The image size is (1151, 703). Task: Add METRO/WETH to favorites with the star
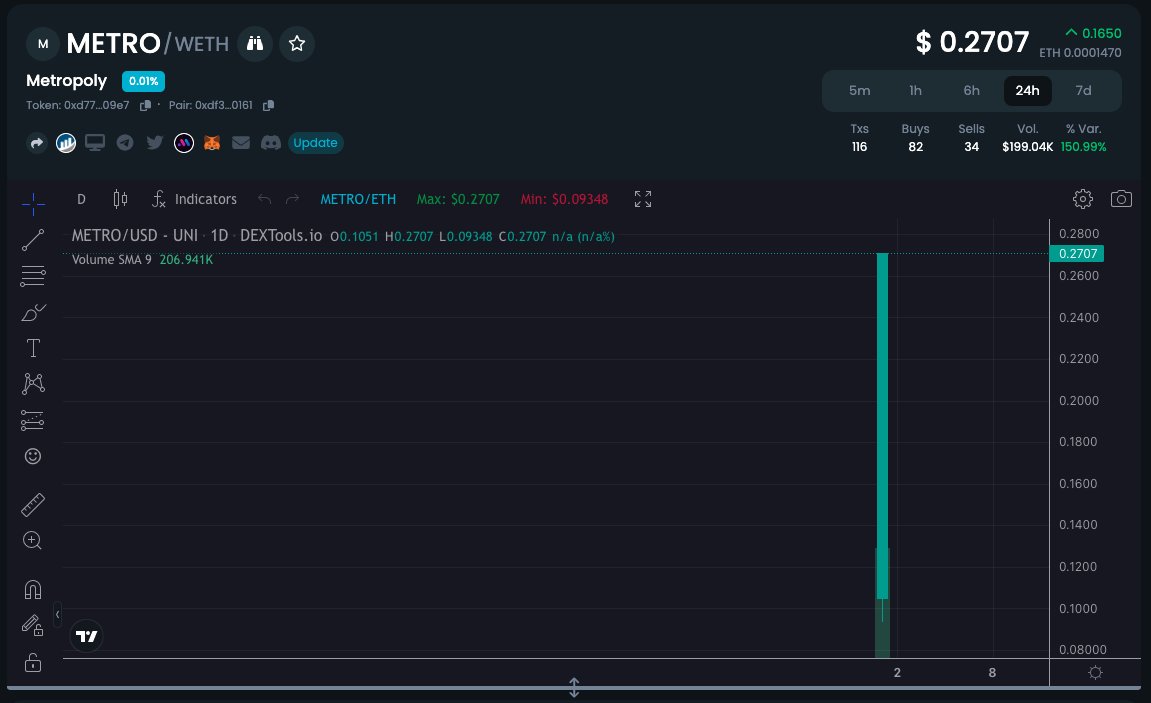click(297, 43)
